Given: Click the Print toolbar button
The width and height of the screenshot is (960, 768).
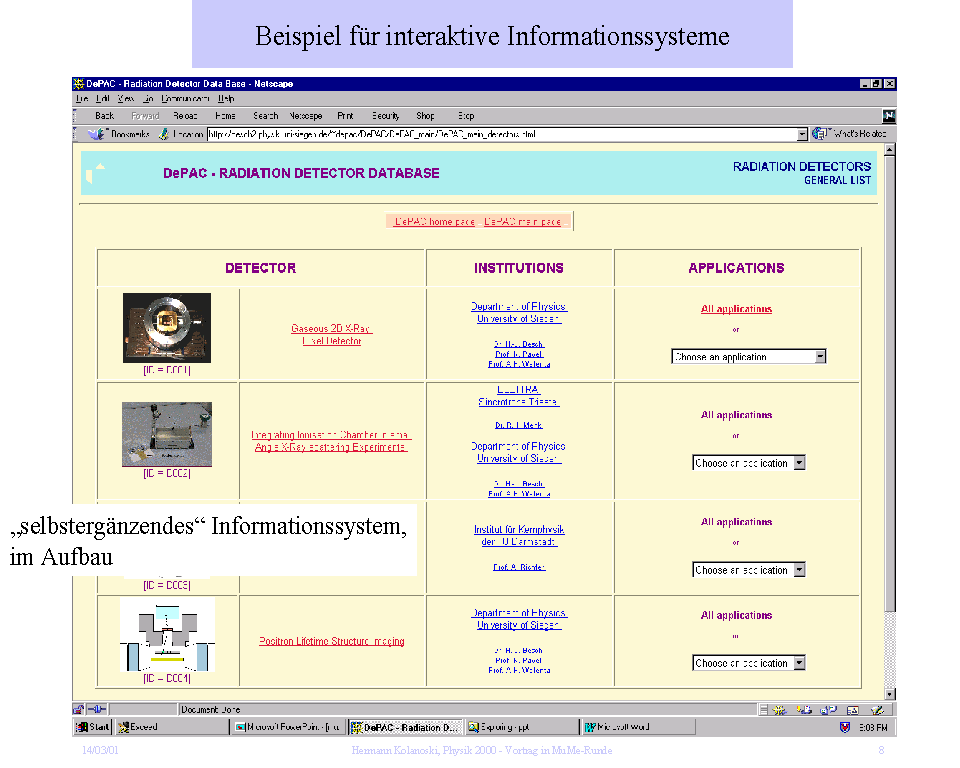Looking at the screenshot, I should pos(345,116).
